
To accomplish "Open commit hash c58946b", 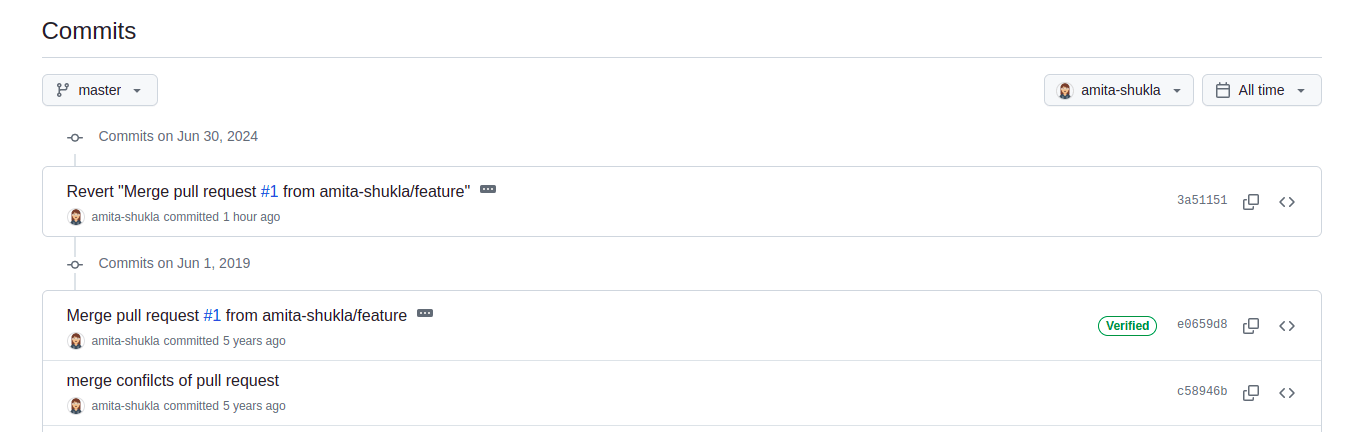I will click(1202, 392).
